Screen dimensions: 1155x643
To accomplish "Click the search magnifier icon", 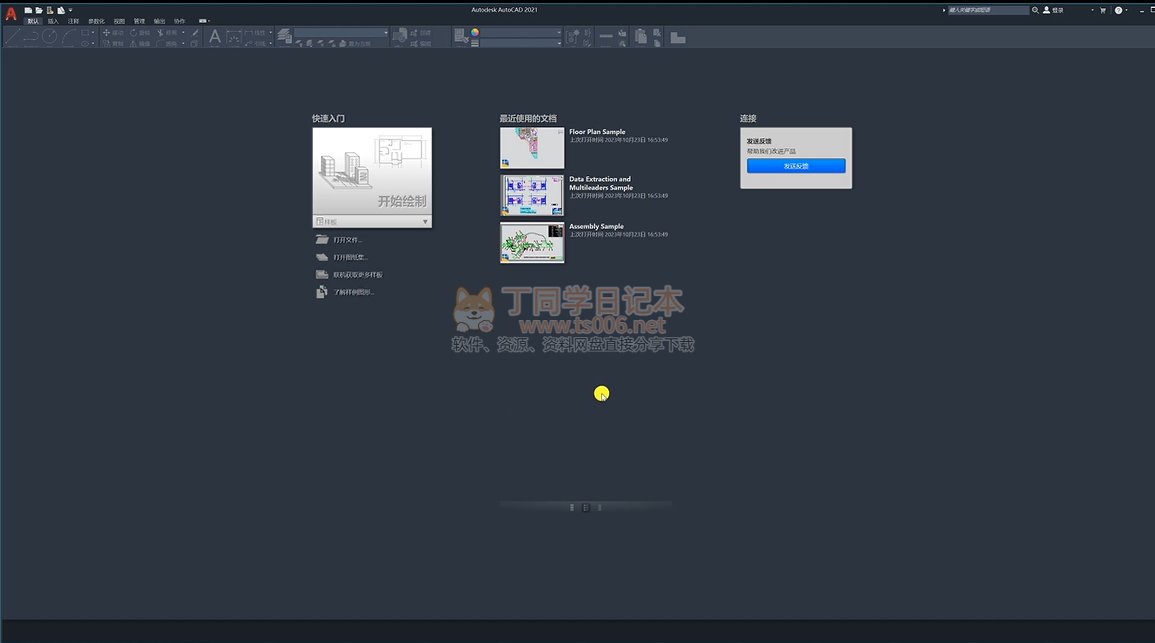I will 1035,10.
